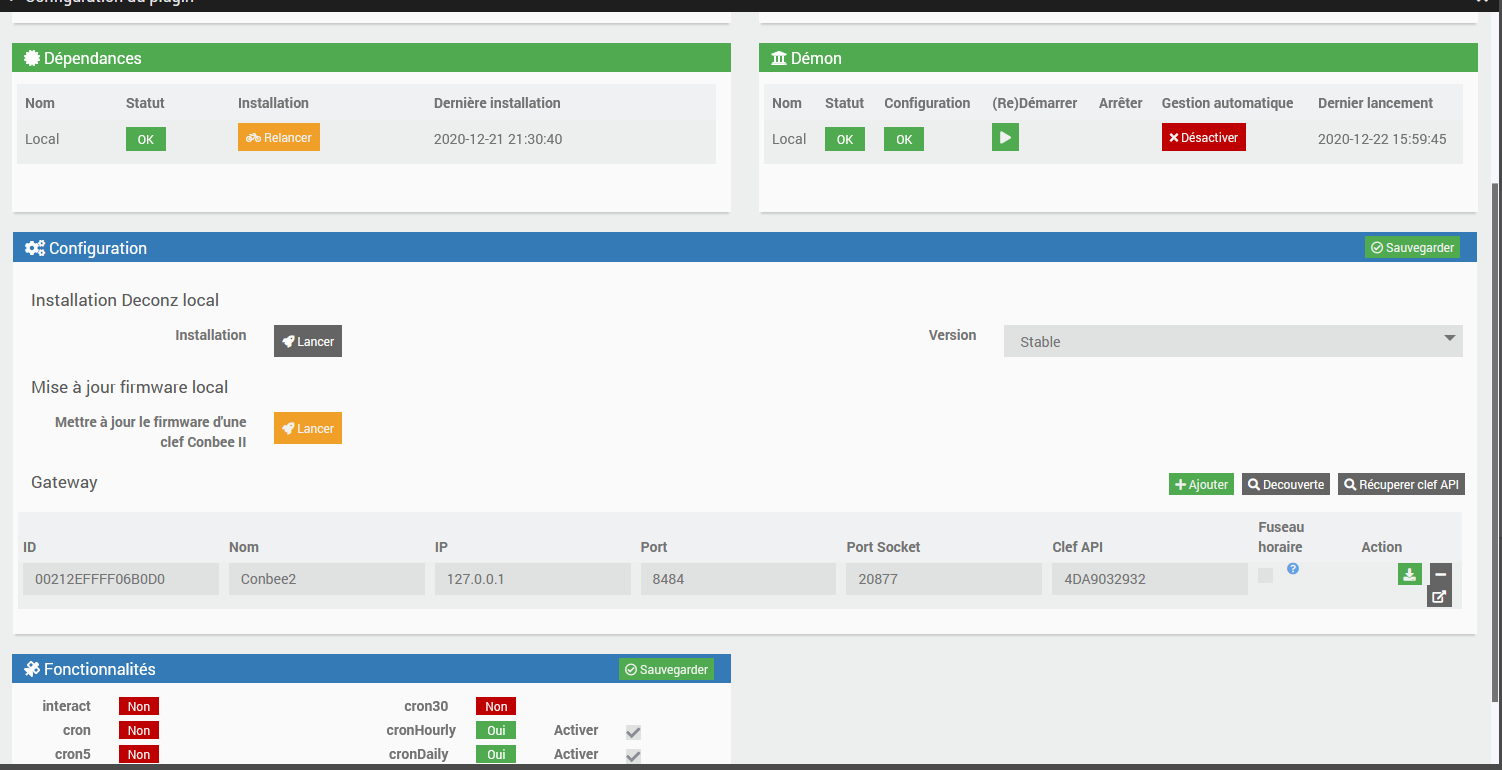Save the Configuration panel with Sauvegarder

1412,247
